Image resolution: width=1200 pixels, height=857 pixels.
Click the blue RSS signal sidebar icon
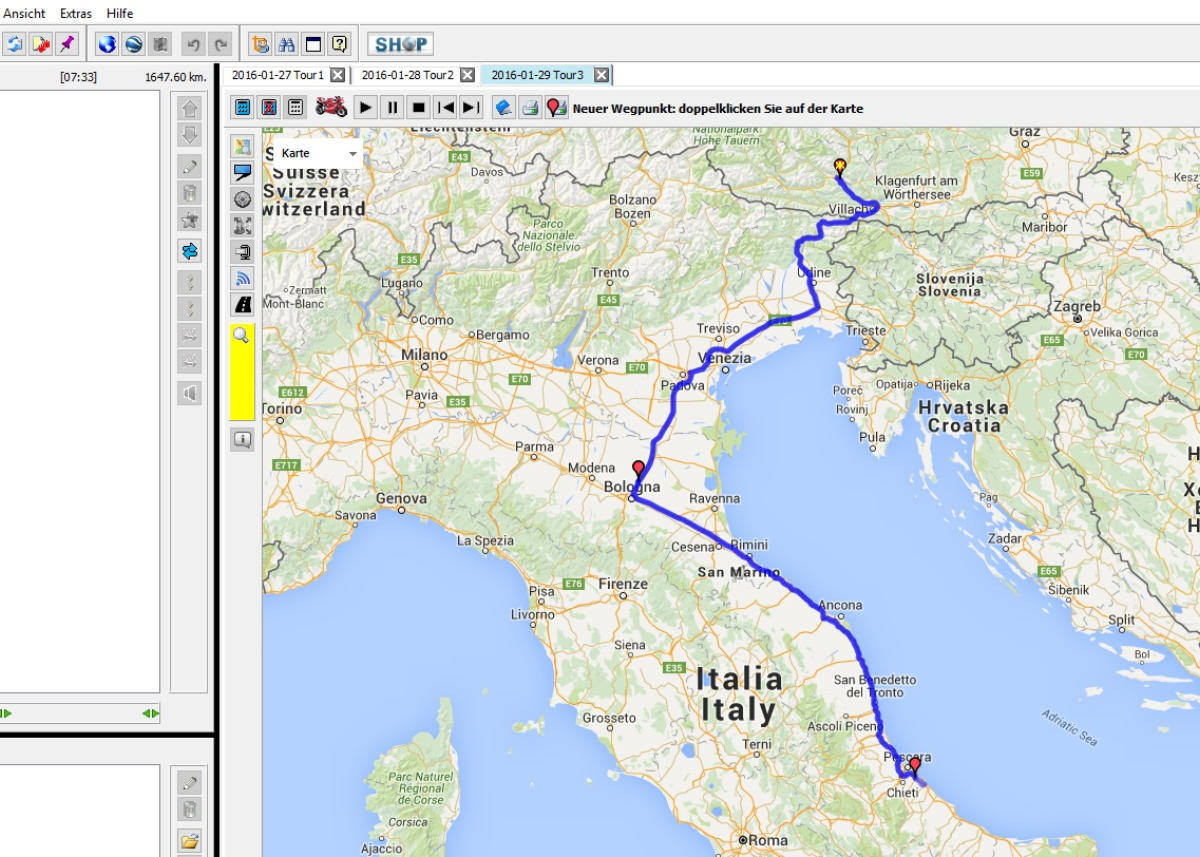tap(242, 278)
